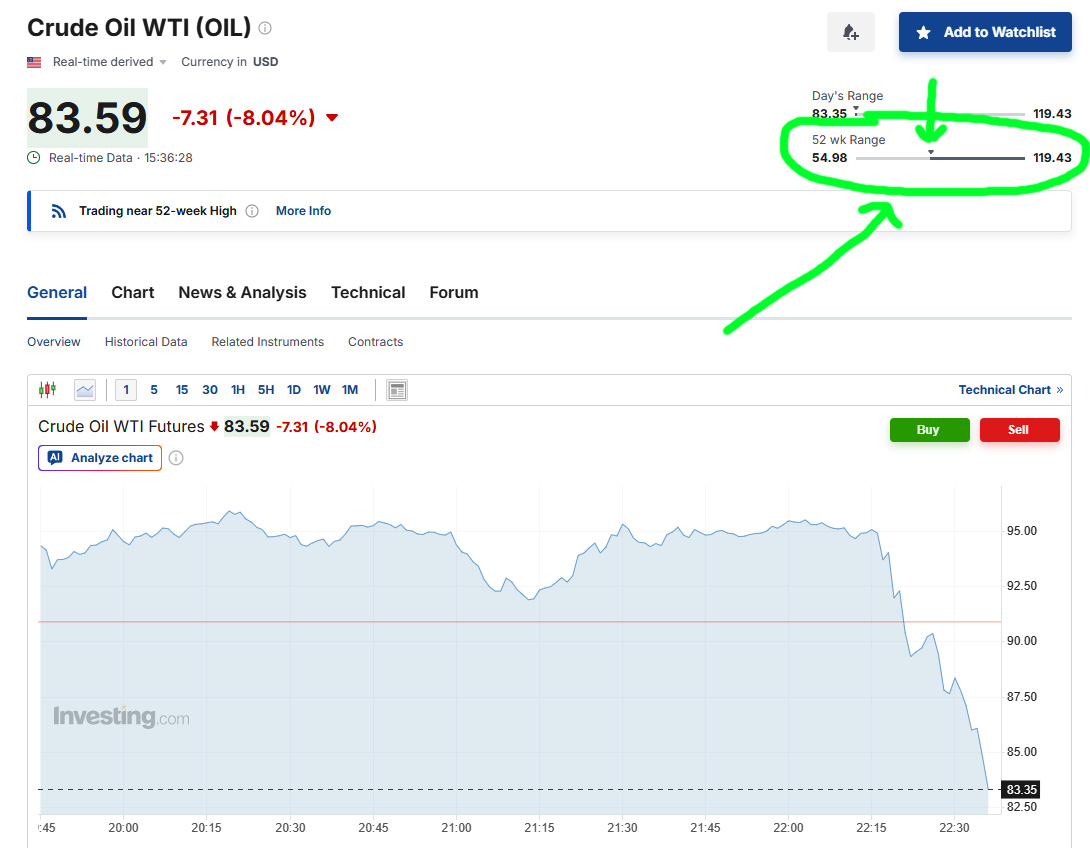Click the Currency in USD label
1090x848 pixels.
[229, 62]
